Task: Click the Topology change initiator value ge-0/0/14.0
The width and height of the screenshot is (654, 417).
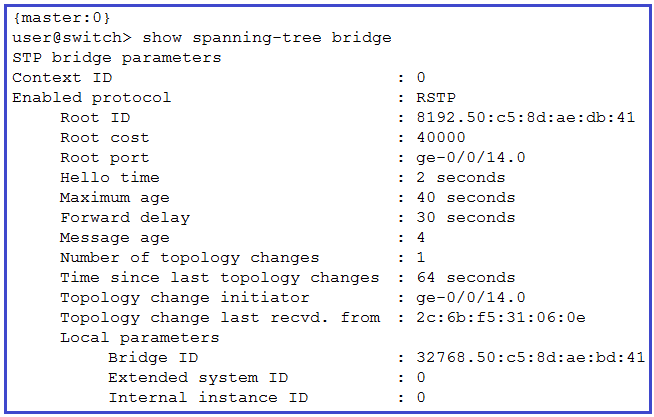Action: [471, 297]
